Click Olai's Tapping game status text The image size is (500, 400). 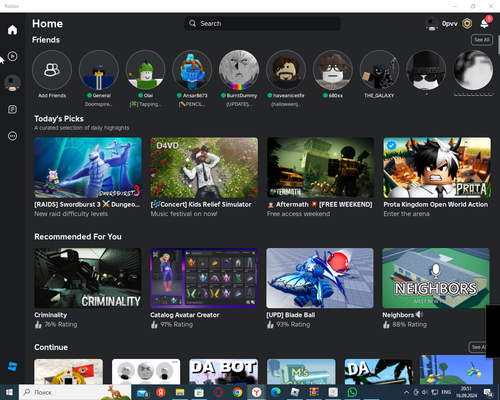[x=145, y=104]
